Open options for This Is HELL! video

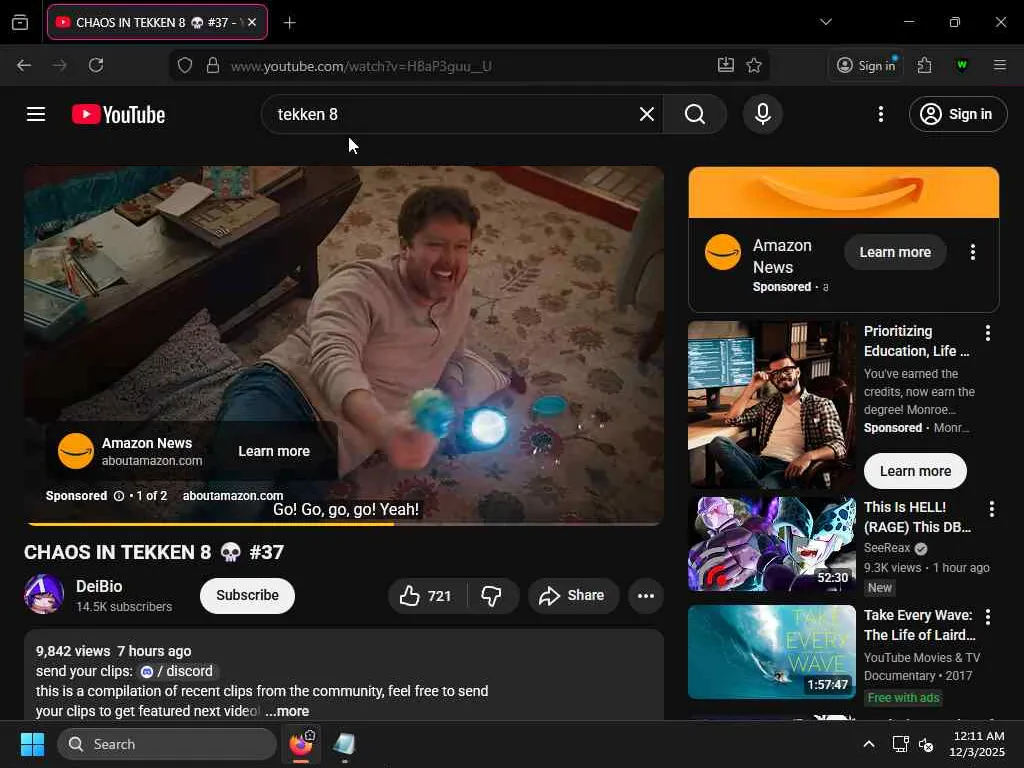(x=991, y=509)
